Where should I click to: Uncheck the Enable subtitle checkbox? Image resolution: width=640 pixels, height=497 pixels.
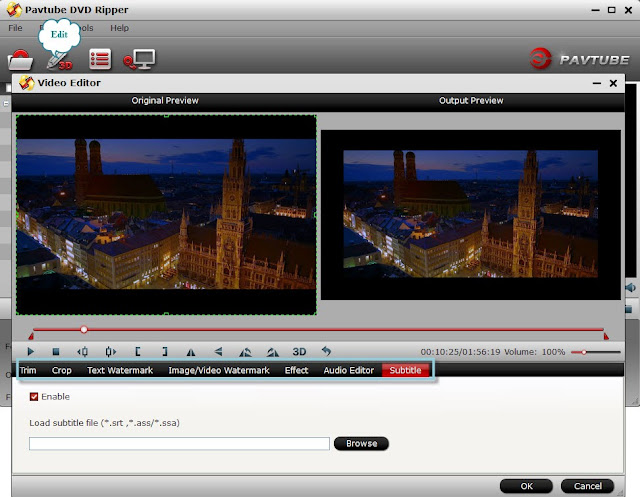coord(34,397)
